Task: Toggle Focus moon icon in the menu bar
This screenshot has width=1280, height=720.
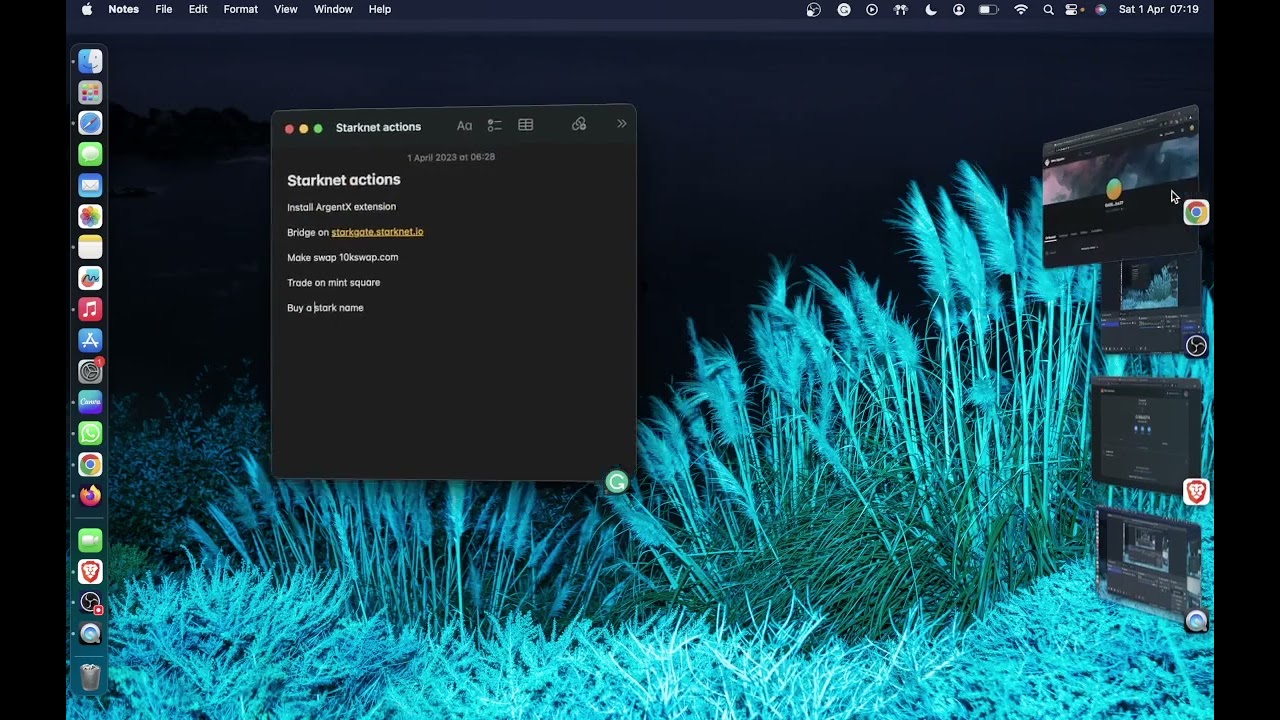Action: (x=931, y=9)
